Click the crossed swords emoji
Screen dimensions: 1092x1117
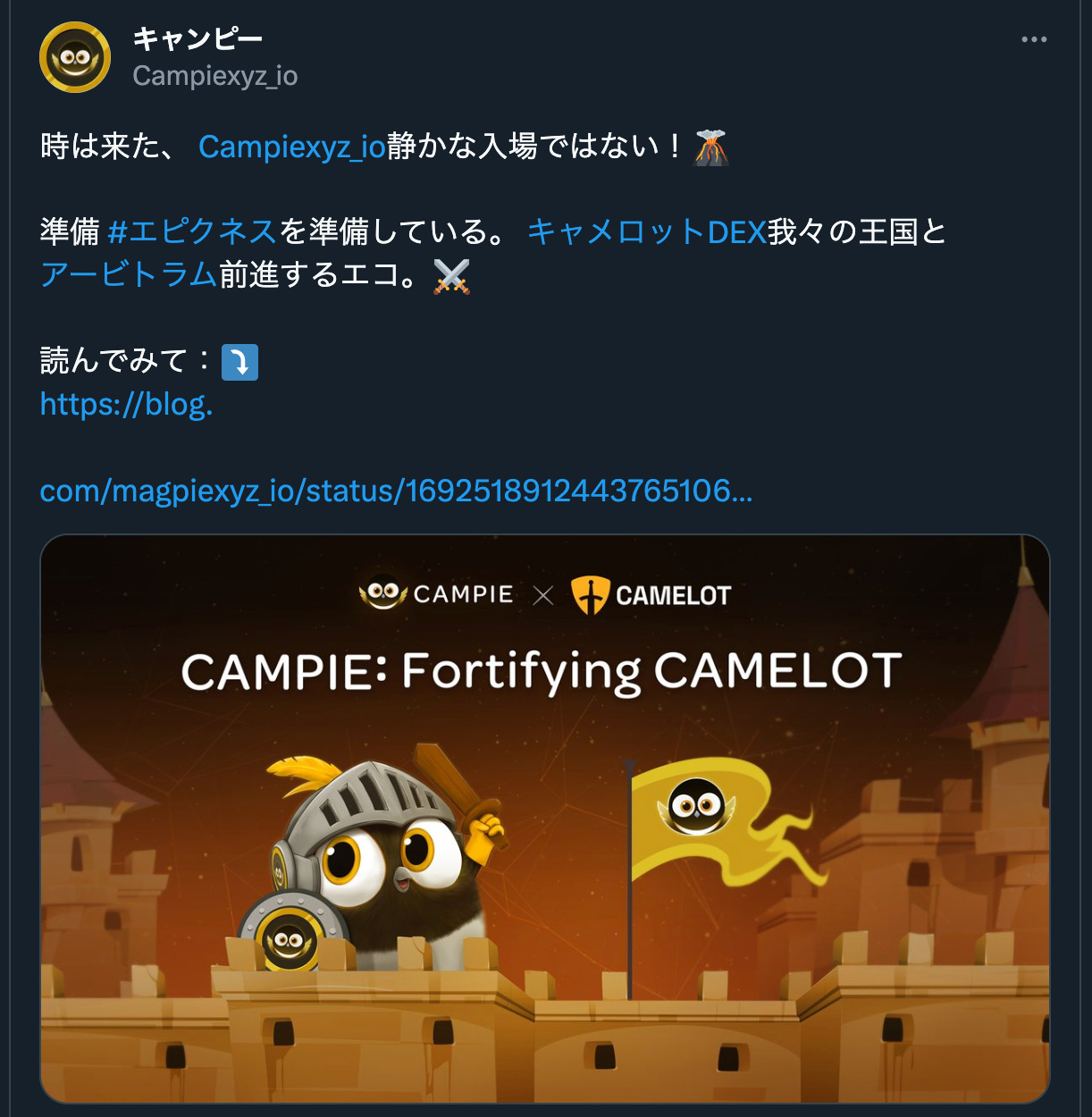coord(451,276)
